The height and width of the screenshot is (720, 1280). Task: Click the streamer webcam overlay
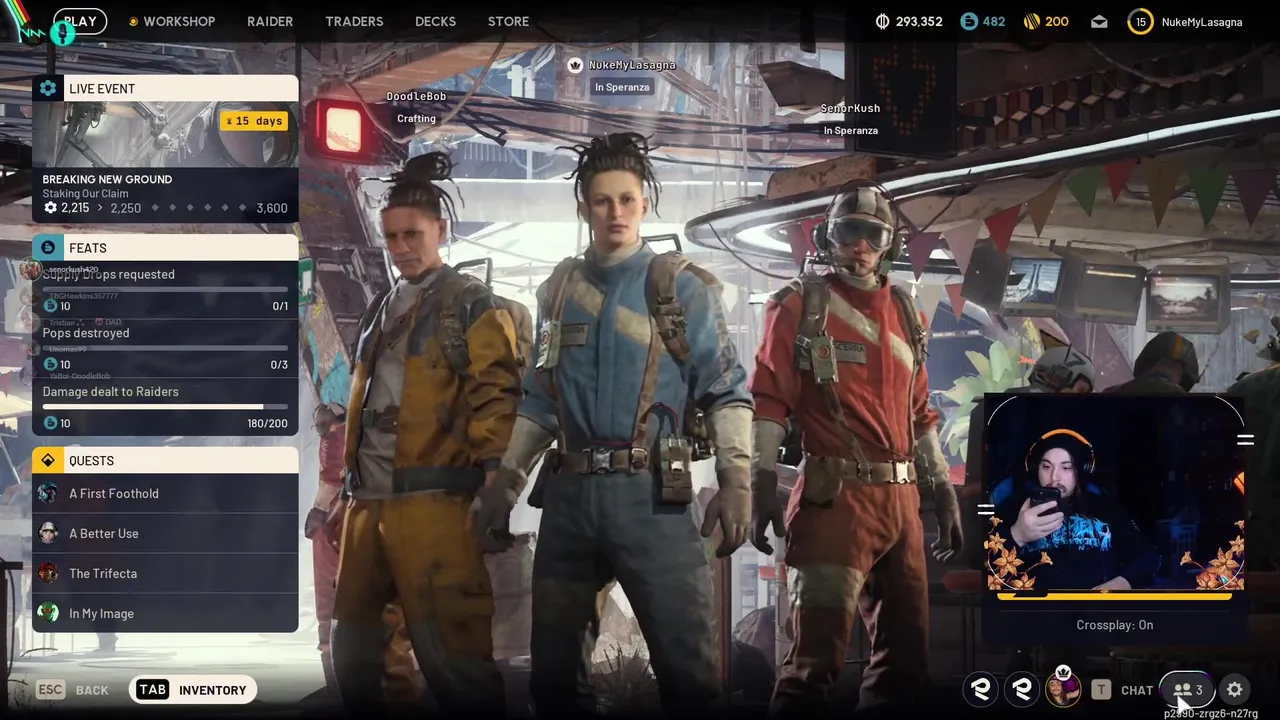pyautogui.click(x=1115, y=492)
